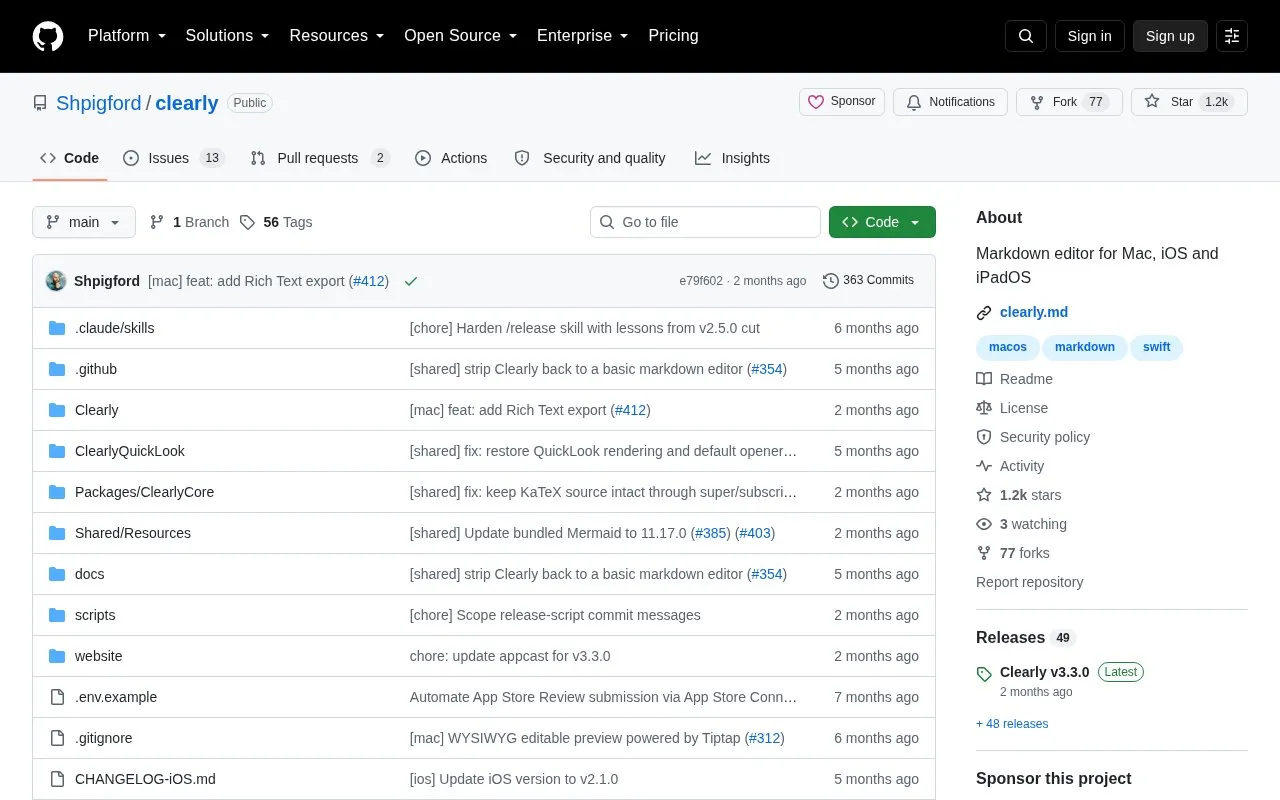Open the search magnifier in header

pos(1026,36)
